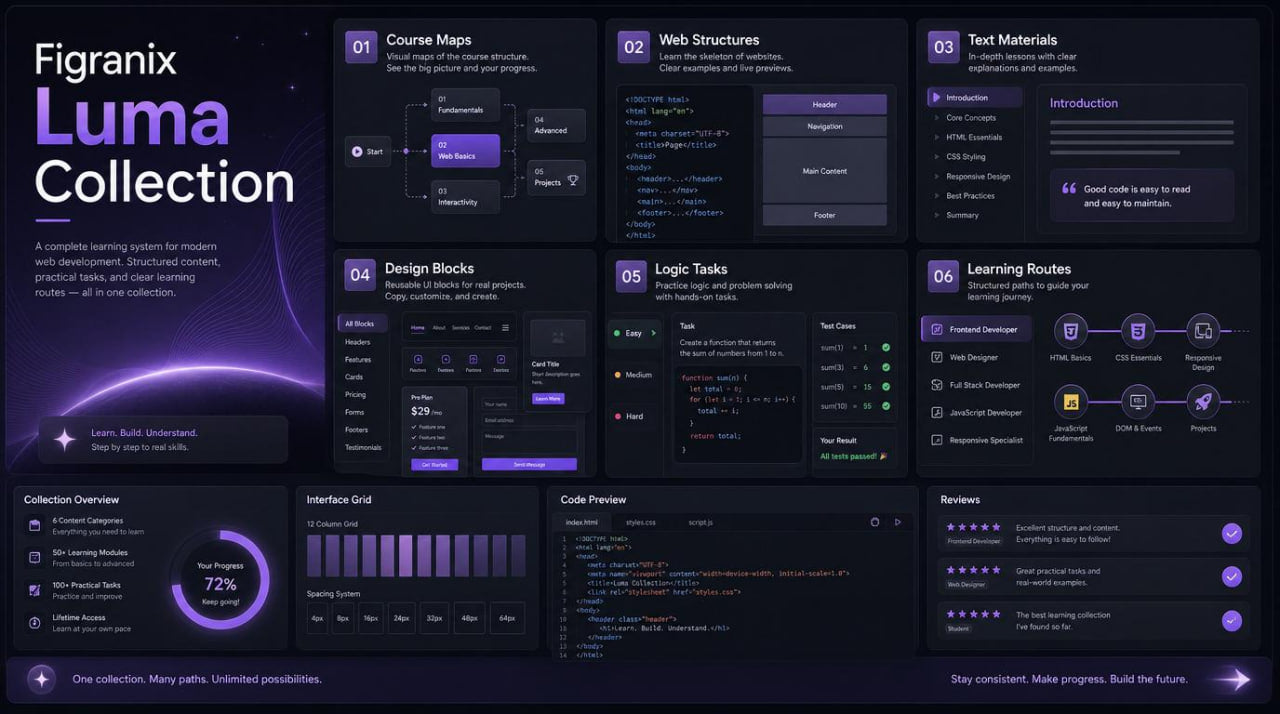Select All Blocks in Design Blocks sidebar
1280x714 pixels.
pyautogui.click(x=362, y=324)
